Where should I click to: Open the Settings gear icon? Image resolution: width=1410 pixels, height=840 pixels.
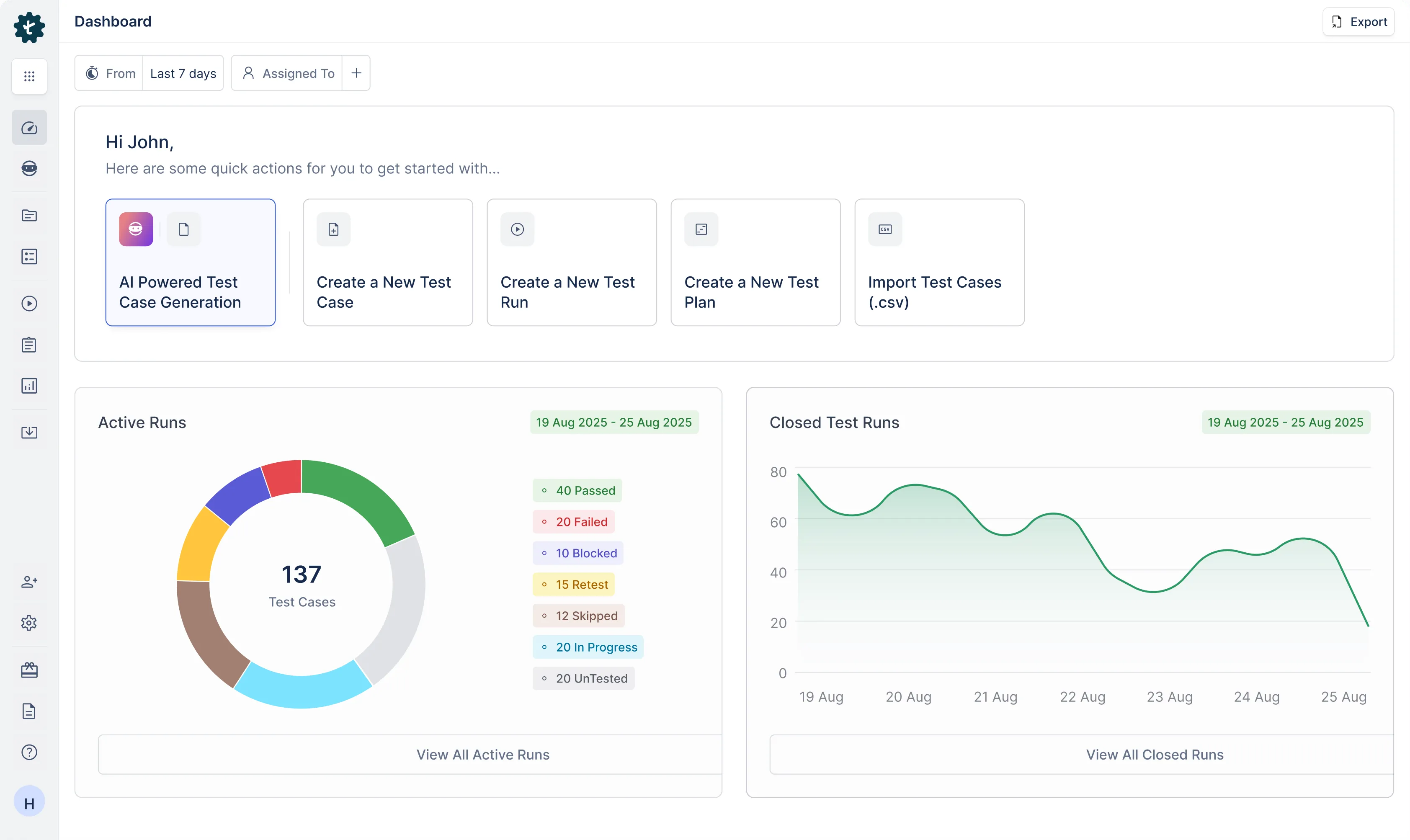point(29,623)
